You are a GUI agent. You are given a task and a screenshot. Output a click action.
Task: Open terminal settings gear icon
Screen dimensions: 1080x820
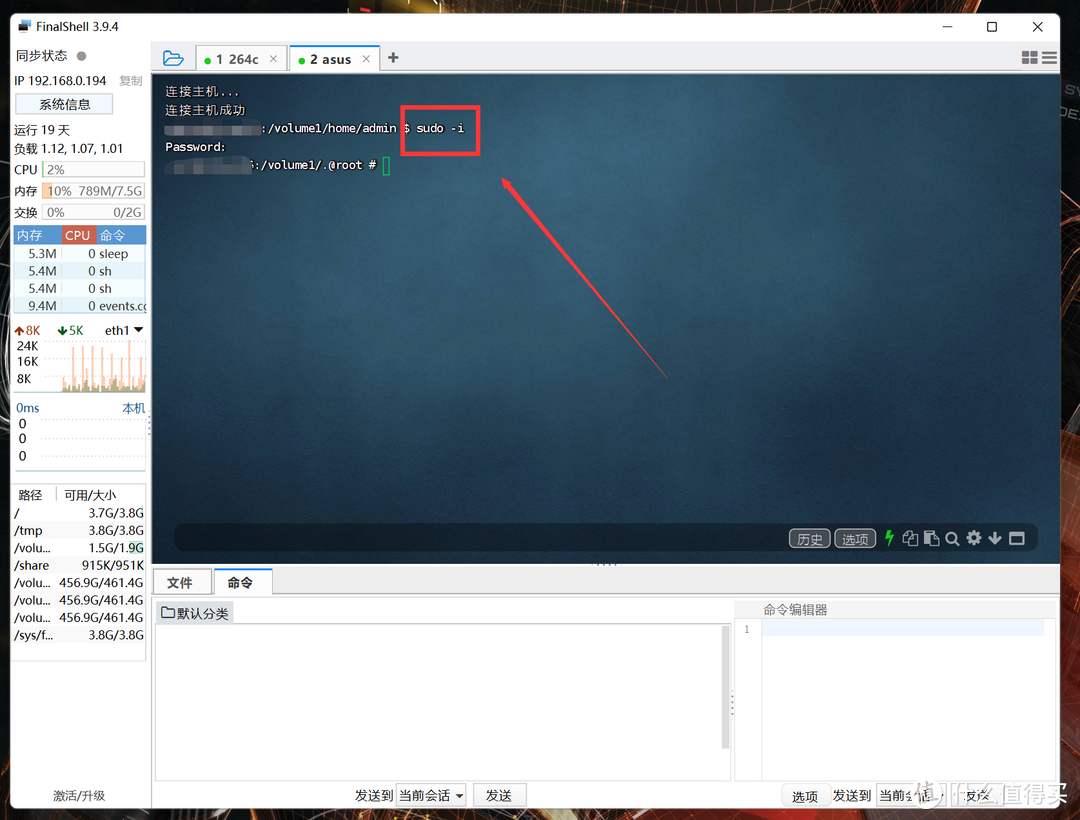coord(973,538)
